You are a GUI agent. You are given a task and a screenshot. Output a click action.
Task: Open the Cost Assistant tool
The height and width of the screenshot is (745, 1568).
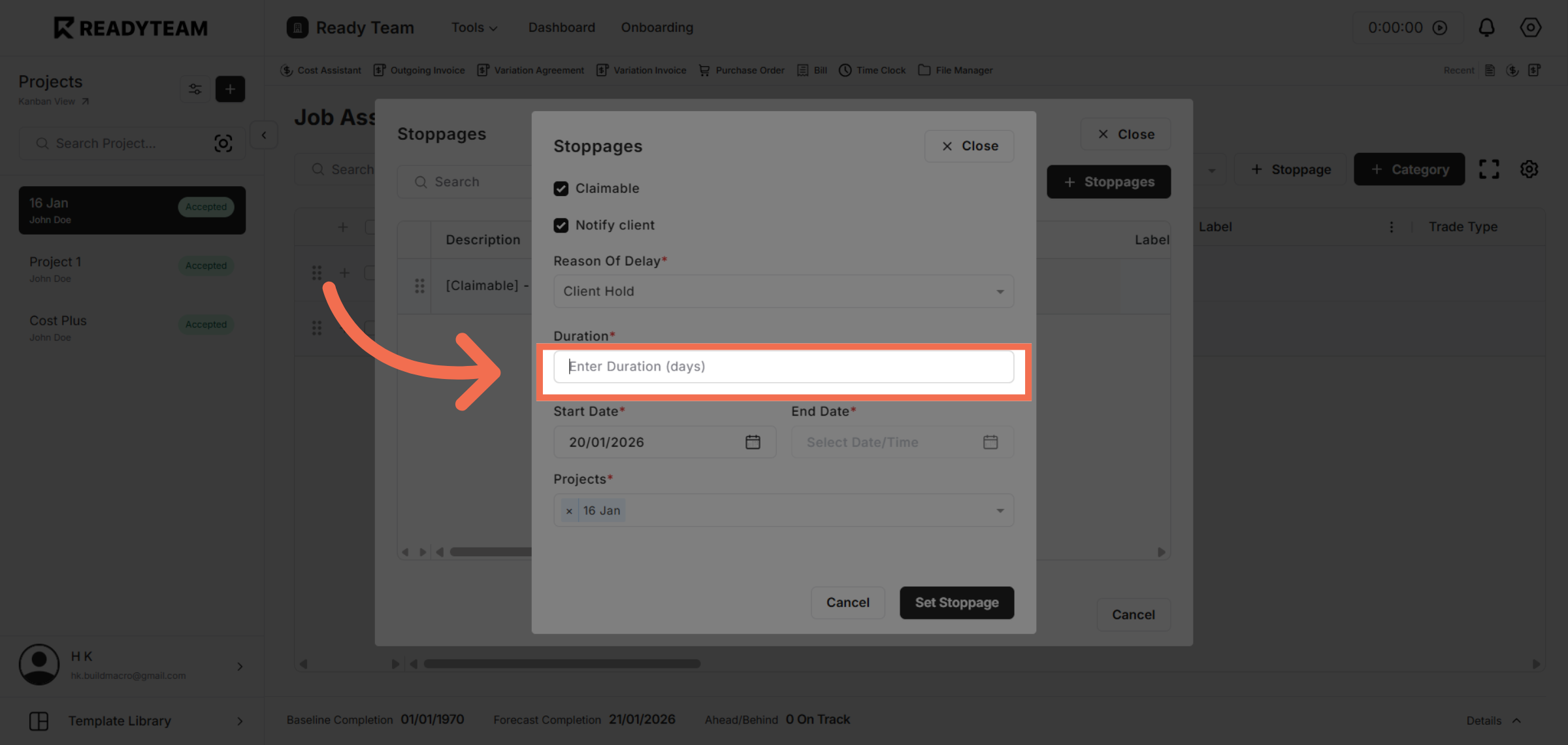coord(321,70)
